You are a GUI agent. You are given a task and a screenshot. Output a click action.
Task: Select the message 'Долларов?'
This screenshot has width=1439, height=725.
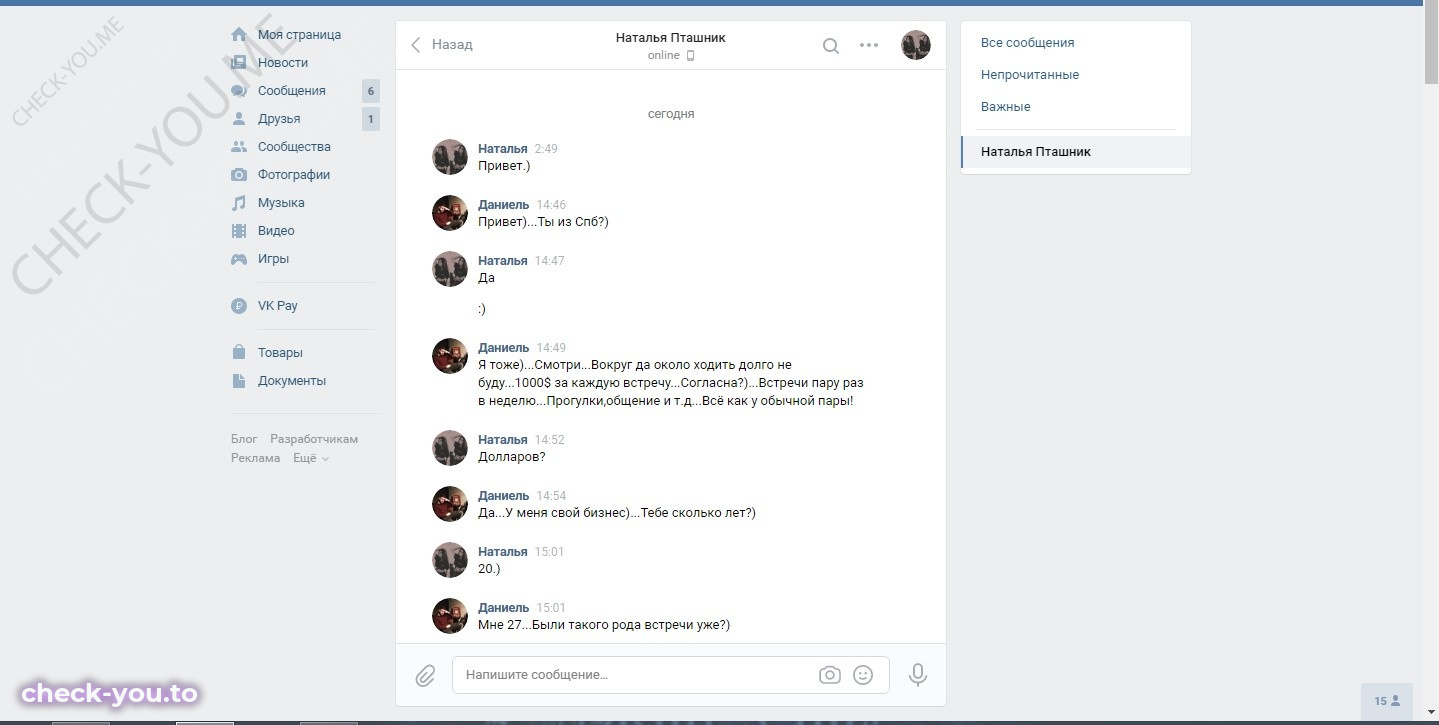click(512, 457)
